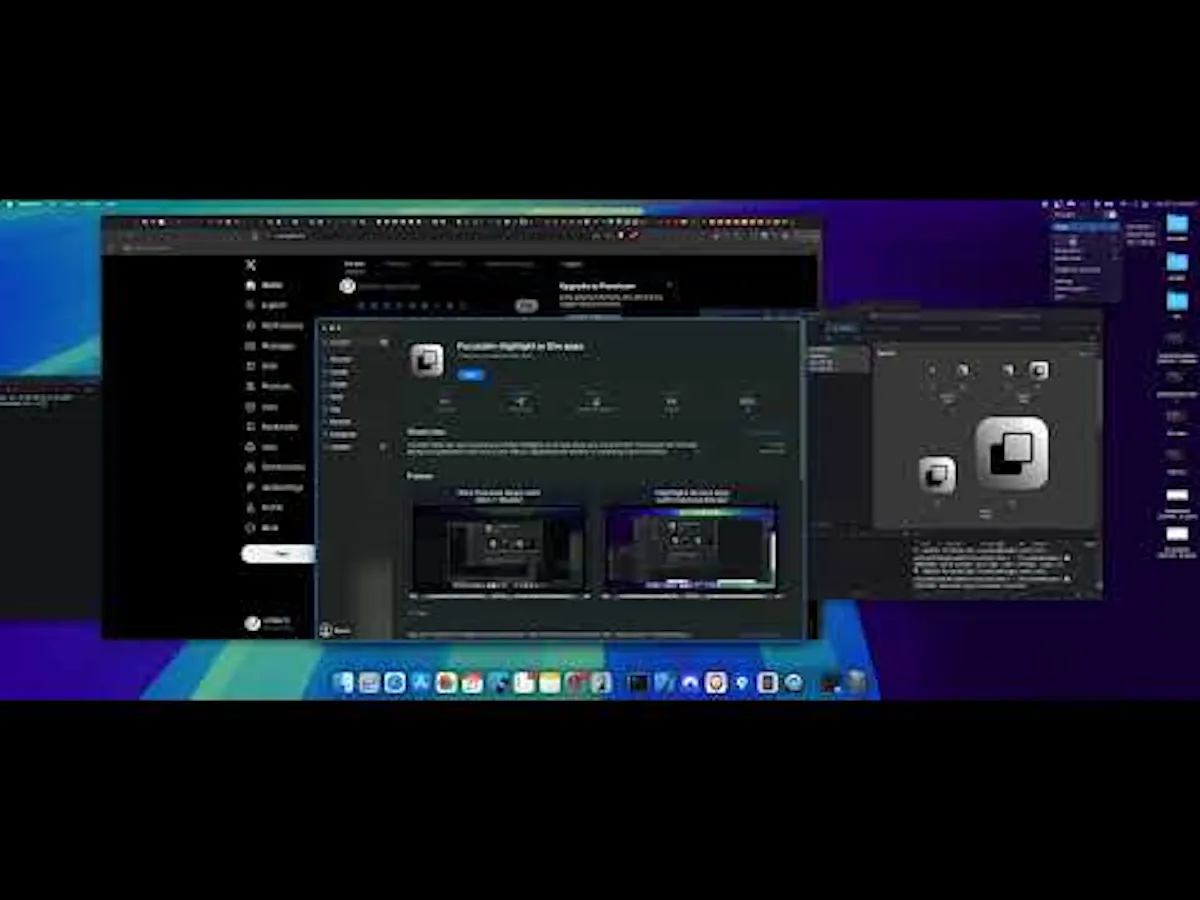
Task: Open Notifications in the X sidebar
Action: coord(275,325)
